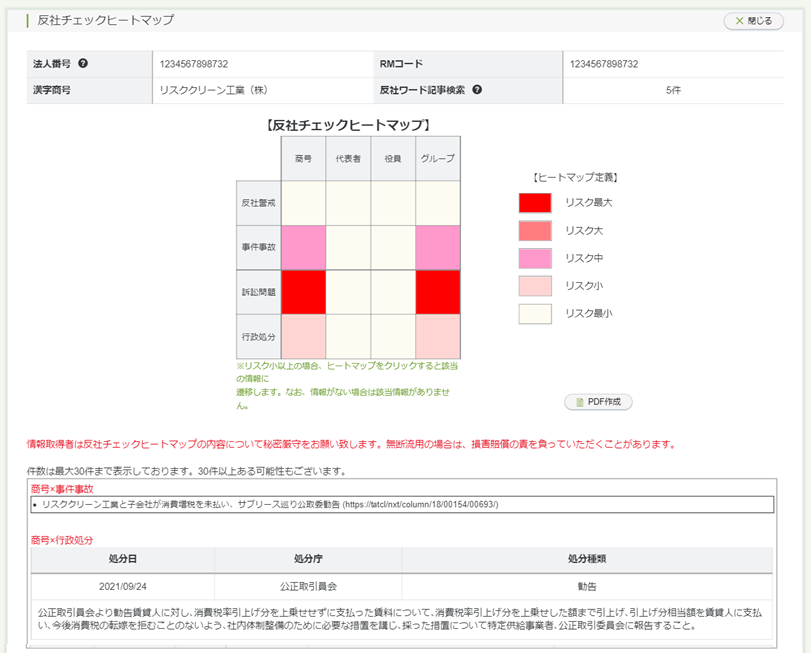Click help icon next to 法人番号
811x653 pixels.
coord(83,64)
